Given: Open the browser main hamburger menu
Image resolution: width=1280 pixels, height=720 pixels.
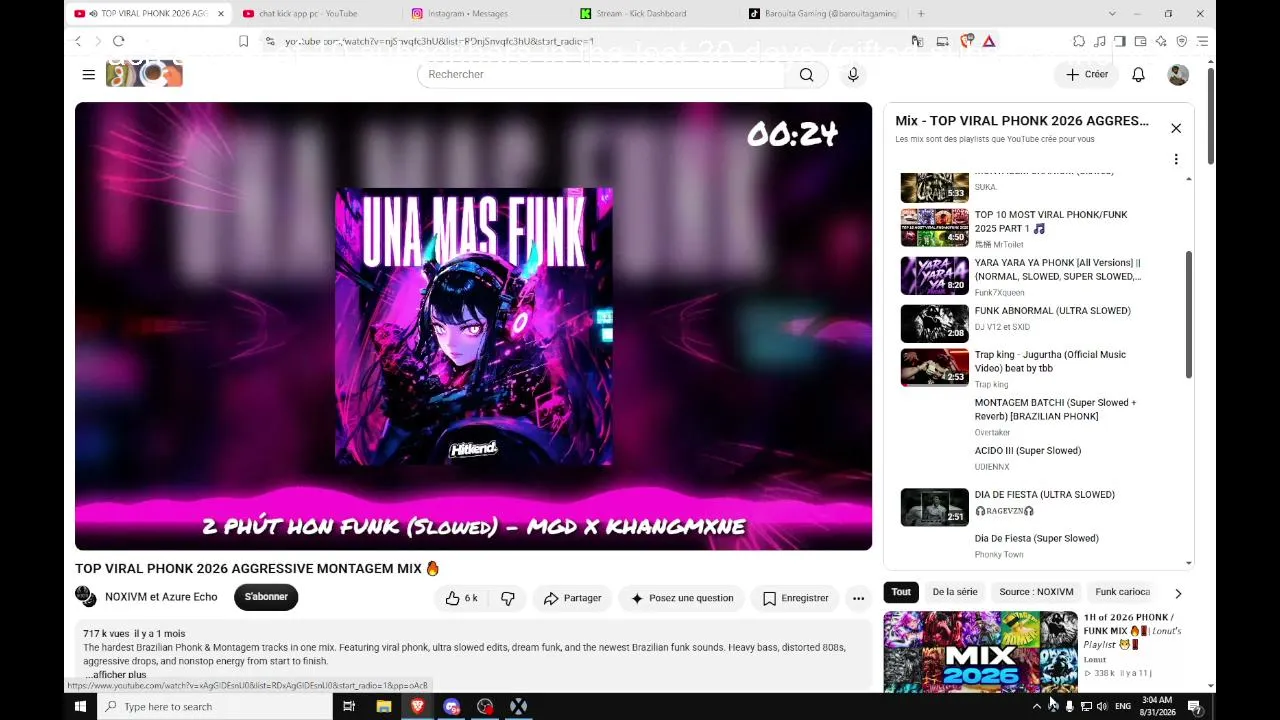Looking at the screenshot, I should 1203,41.
